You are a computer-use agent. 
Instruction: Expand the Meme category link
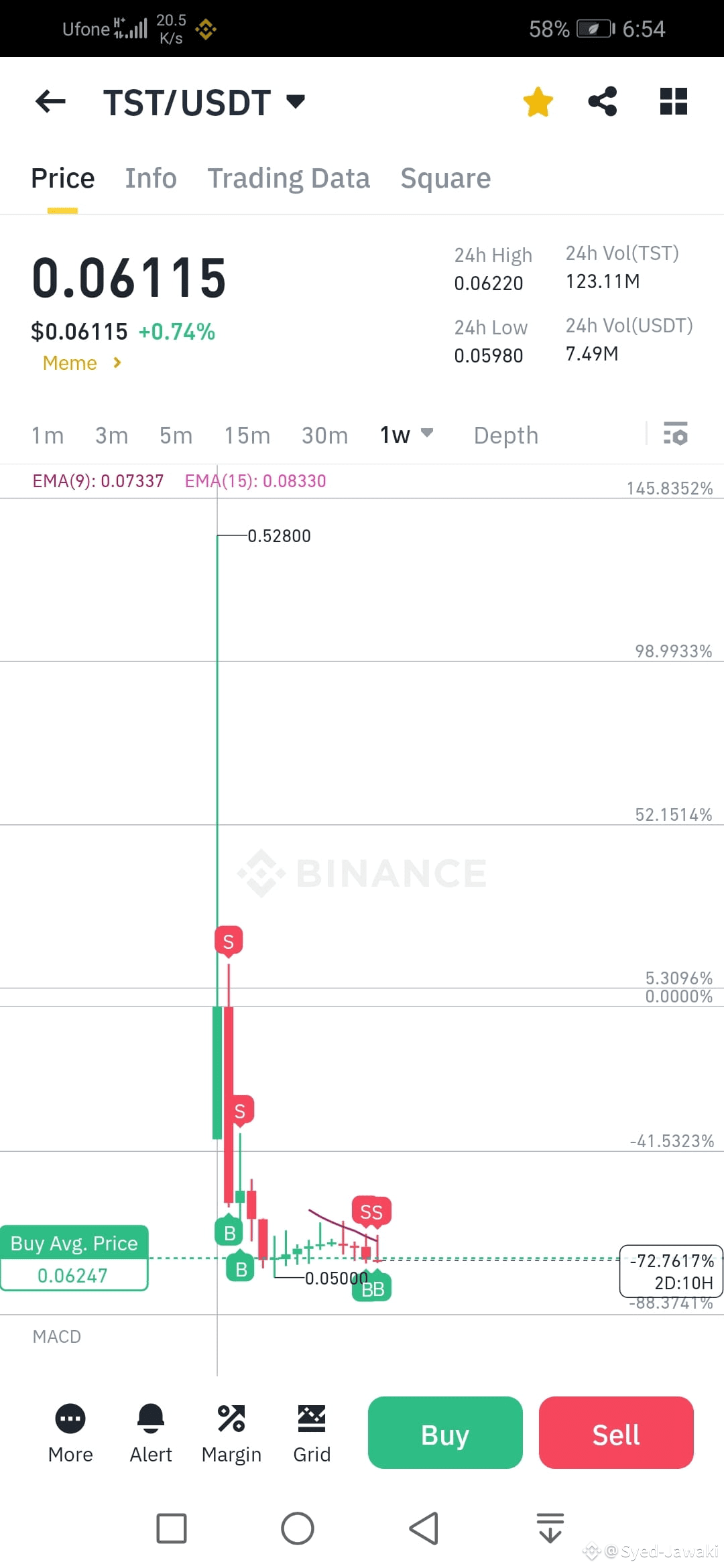(82, 363)
